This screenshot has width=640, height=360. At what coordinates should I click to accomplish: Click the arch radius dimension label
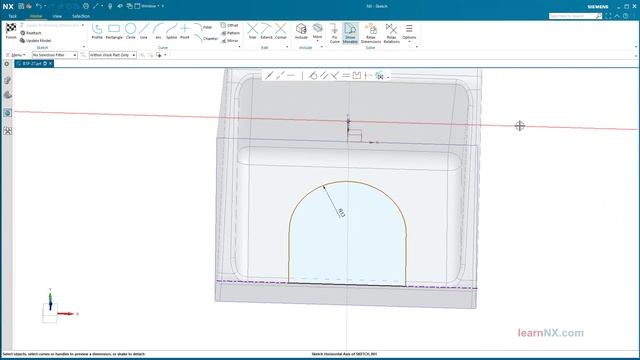(x=342, y=213)
